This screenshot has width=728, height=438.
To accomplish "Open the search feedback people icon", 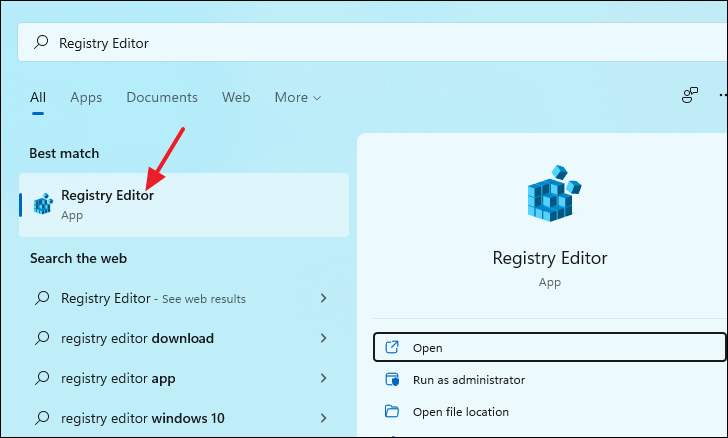I will (689, 95).
